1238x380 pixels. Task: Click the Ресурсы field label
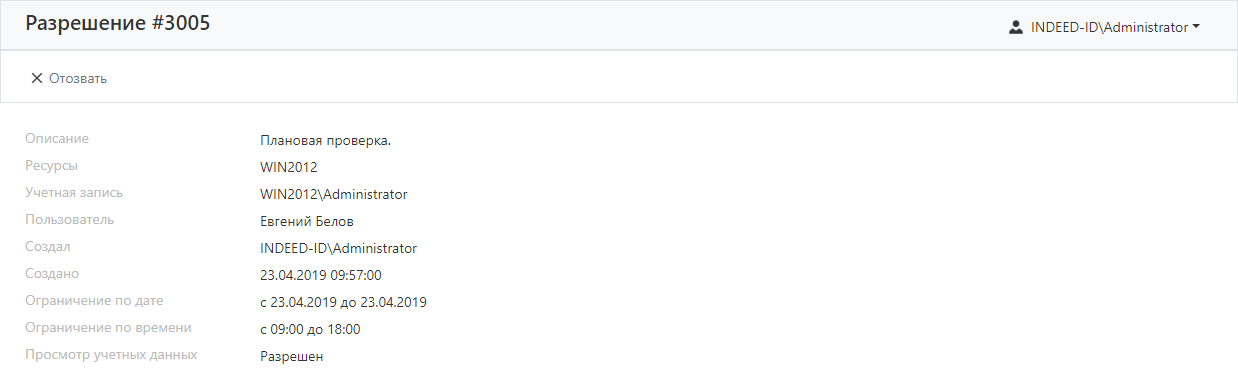pos(51,165)
